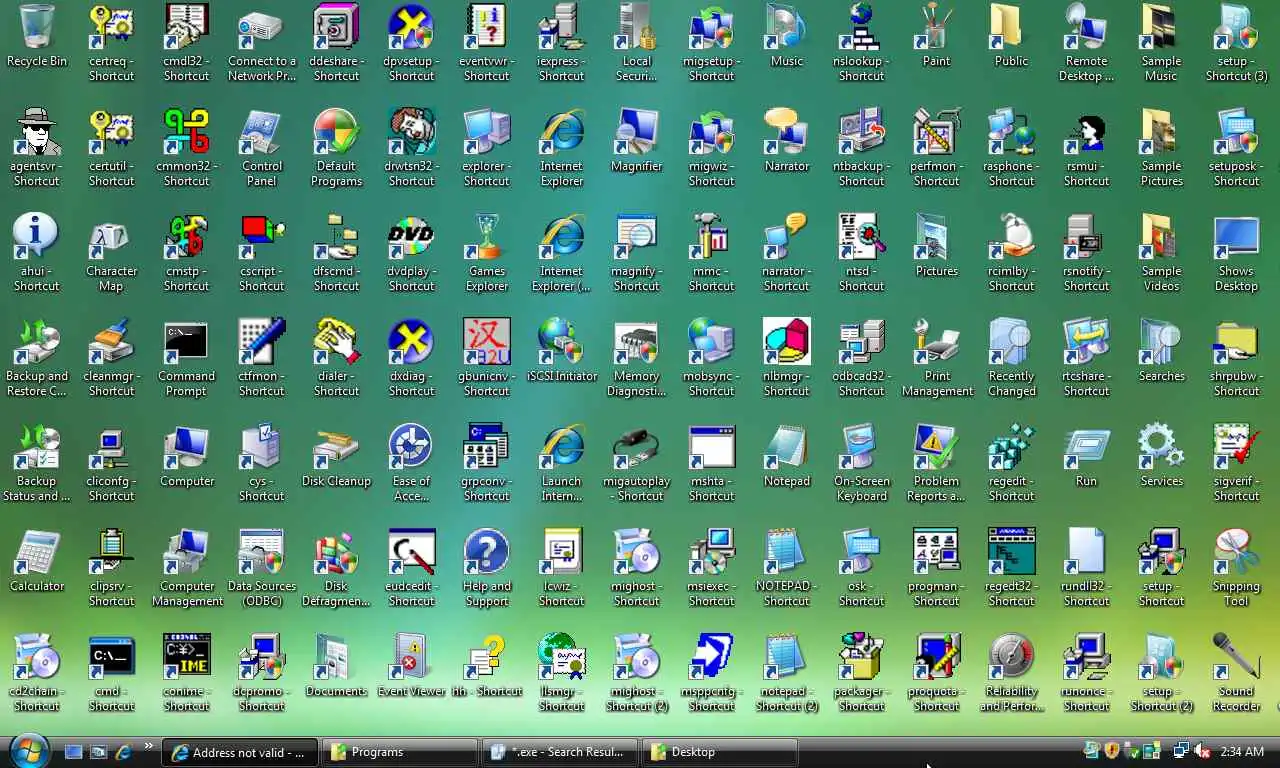
Task: Switch to the Desktop taskbar window
Action: point(720,752)
